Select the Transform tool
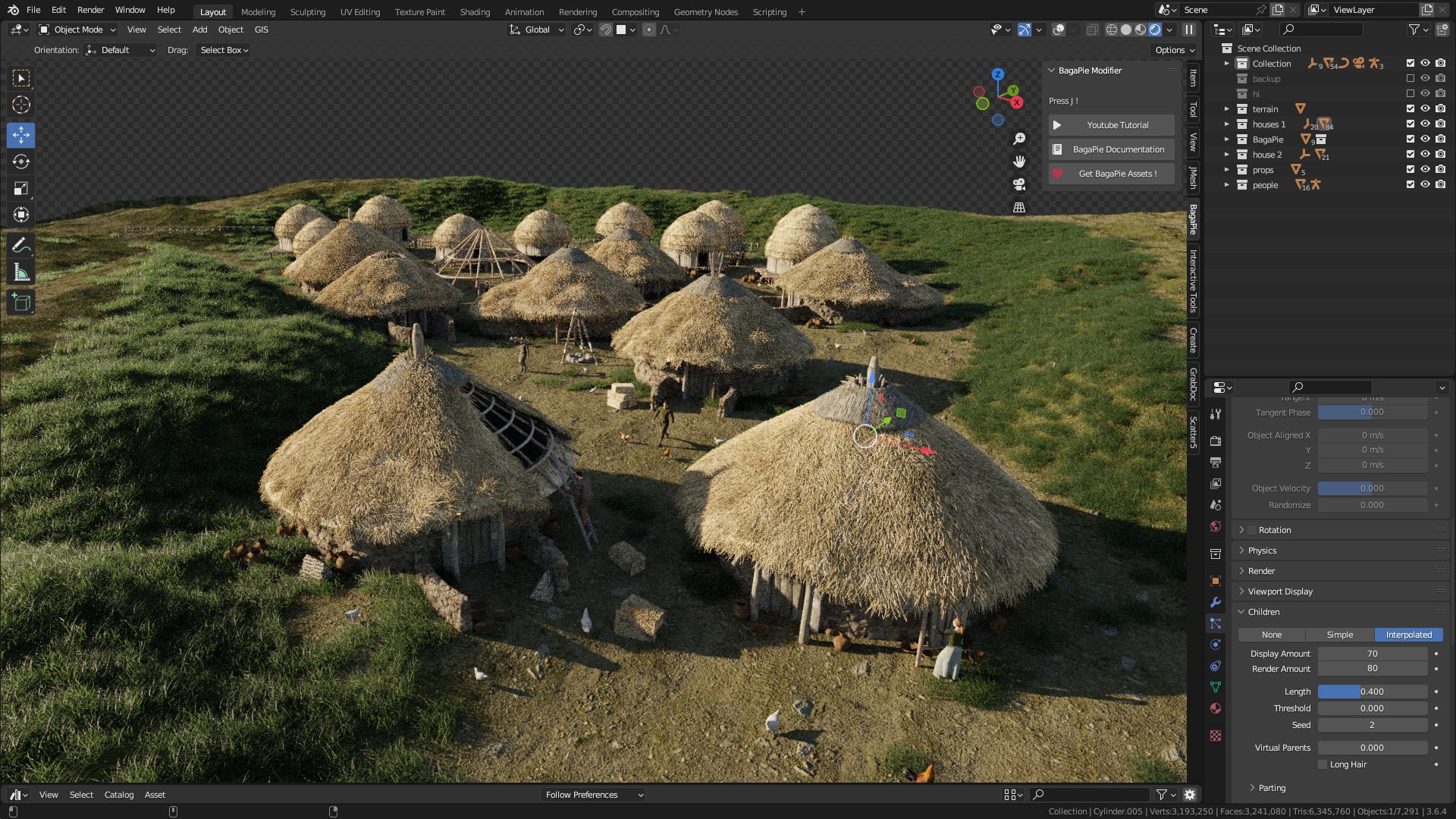 click(21, 215)
